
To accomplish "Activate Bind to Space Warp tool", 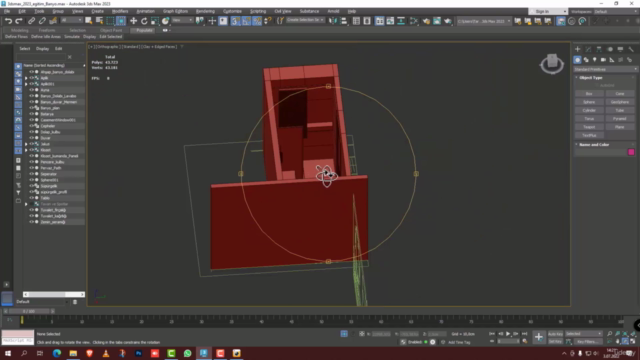I will tap(53, 21).
